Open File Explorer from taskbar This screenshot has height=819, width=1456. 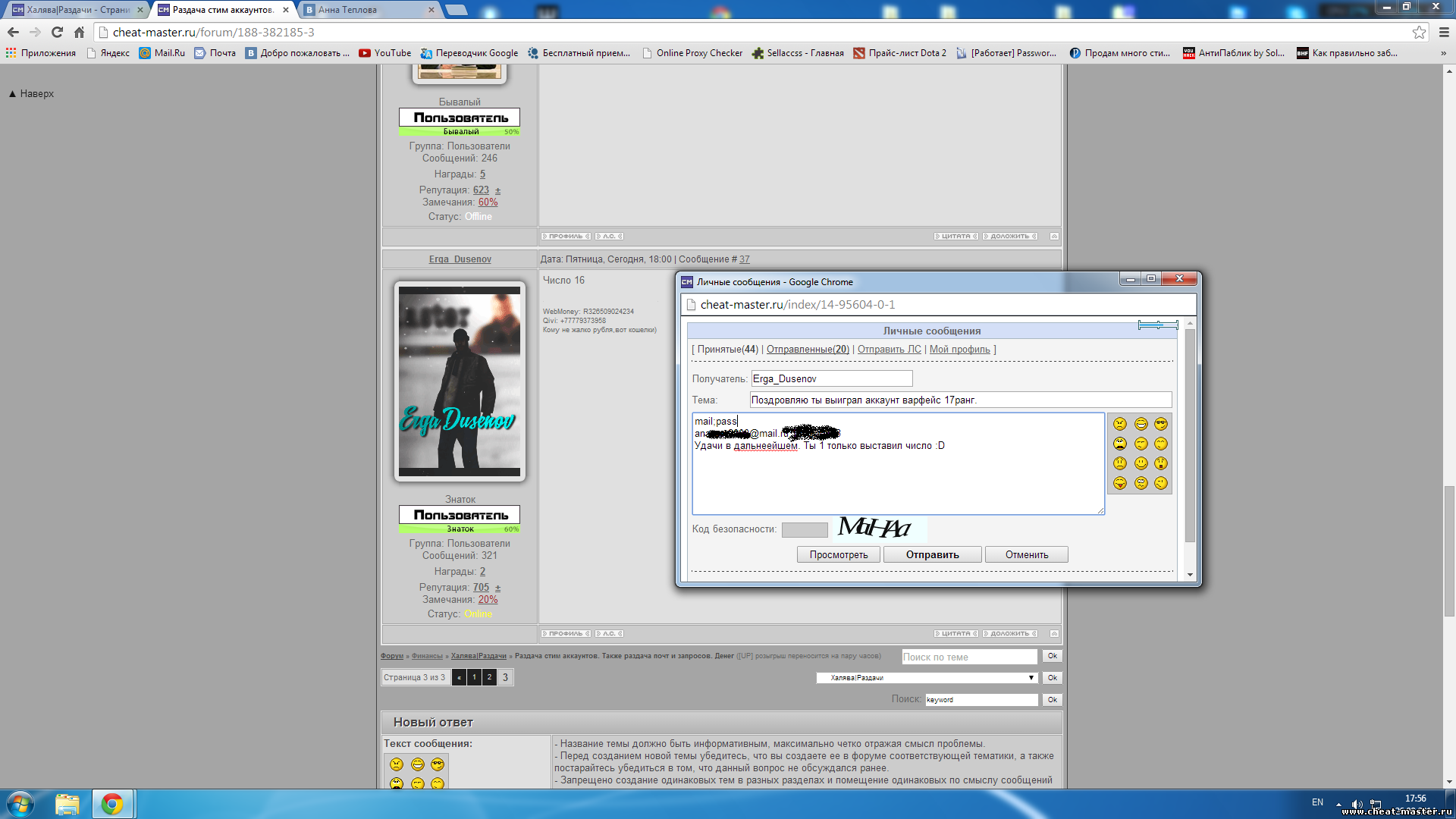tap(67, 804)
